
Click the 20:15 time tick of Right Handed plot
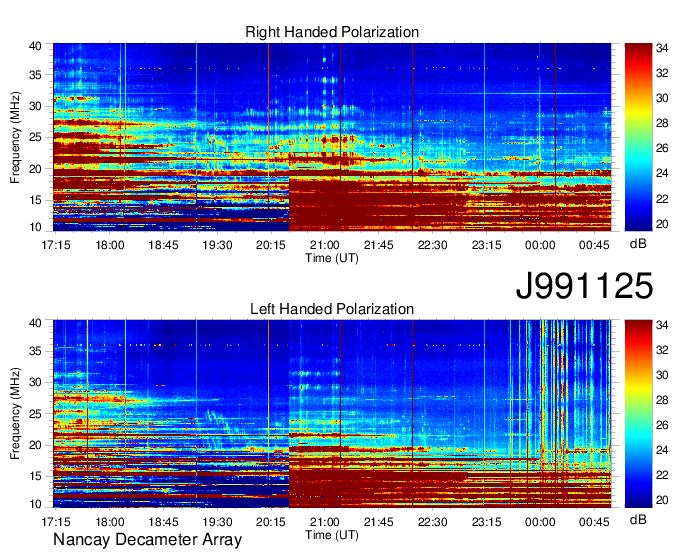pos(271,245)
